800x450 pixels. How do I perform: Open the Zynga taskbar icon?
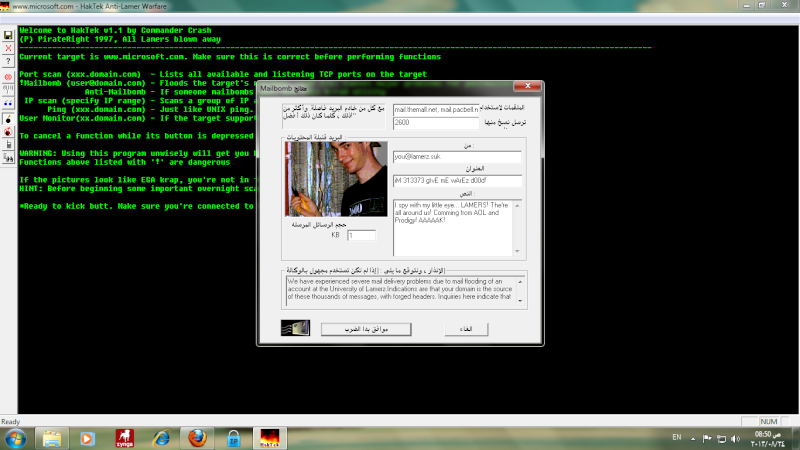tap(124, 439)
